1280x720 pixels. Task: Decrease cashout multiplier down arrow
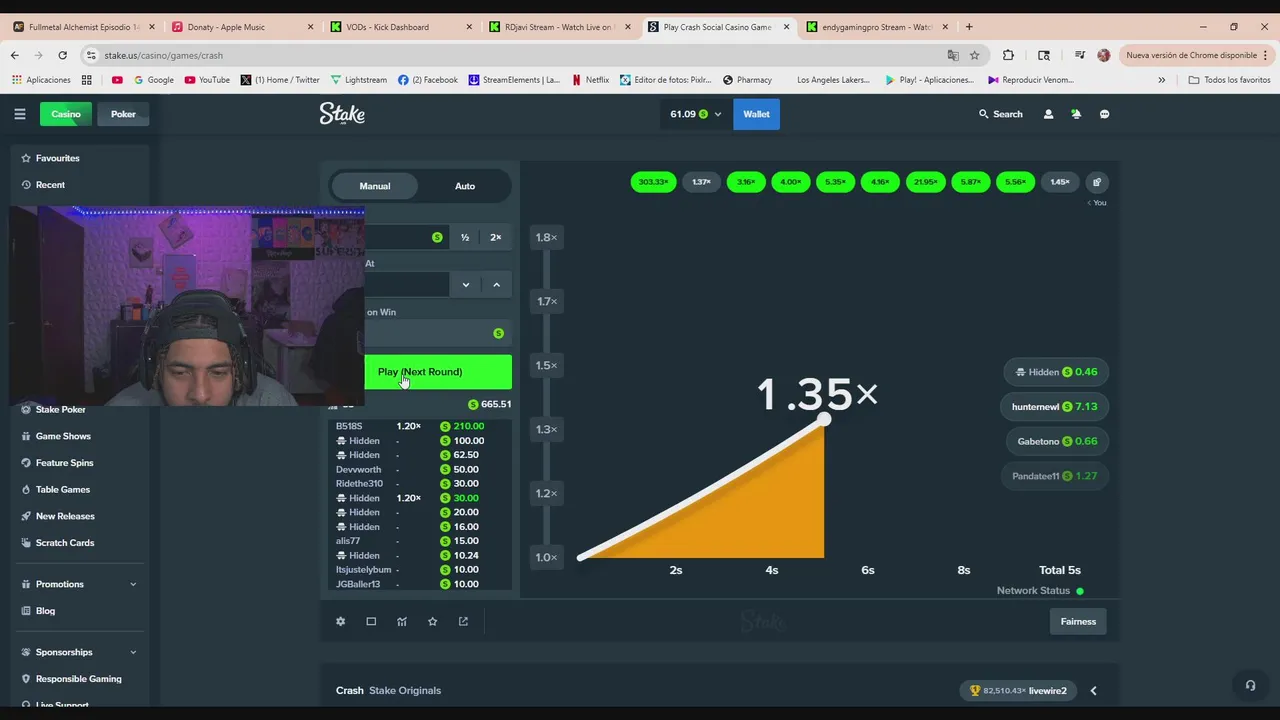pyautogui.click(x=465, y=285)
